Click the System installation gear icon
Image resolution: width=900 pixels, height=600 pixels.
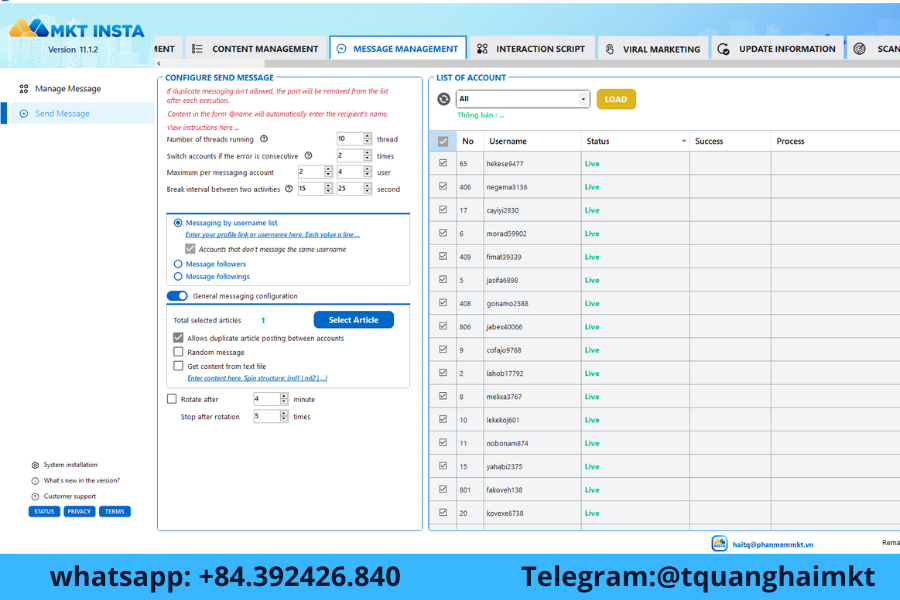[x=35, y=465]
